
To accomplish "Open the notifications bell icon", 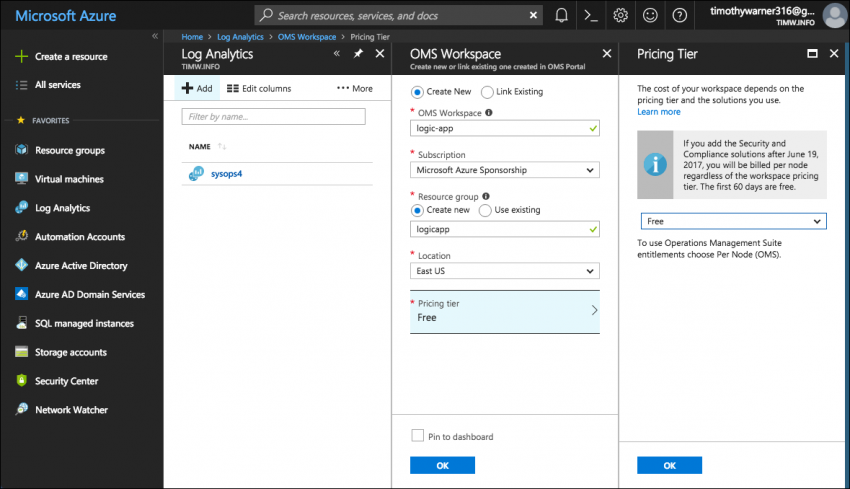I will tap(561, 15).
